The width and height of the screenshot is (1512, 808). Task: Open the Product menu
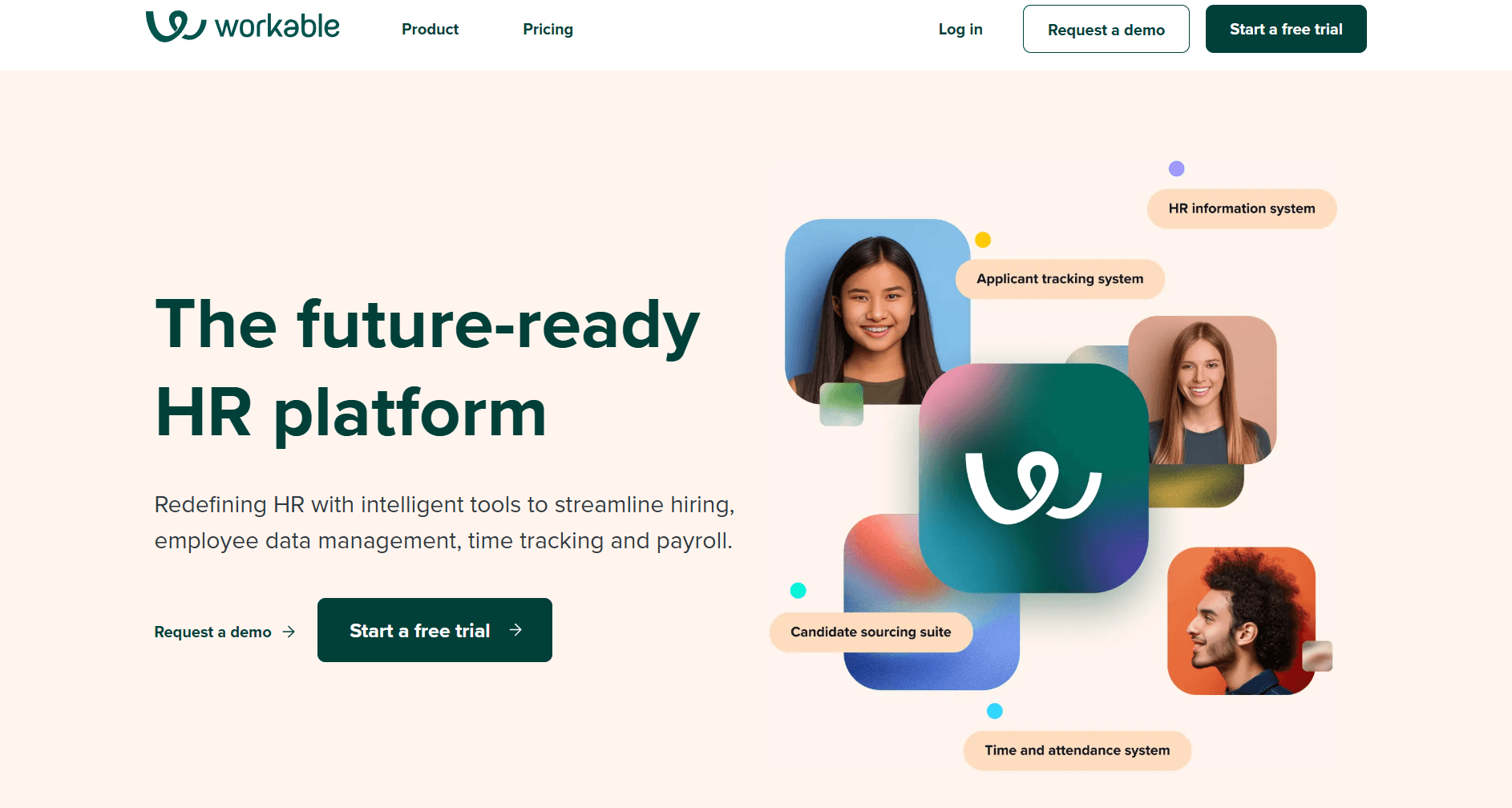(431, 29)
